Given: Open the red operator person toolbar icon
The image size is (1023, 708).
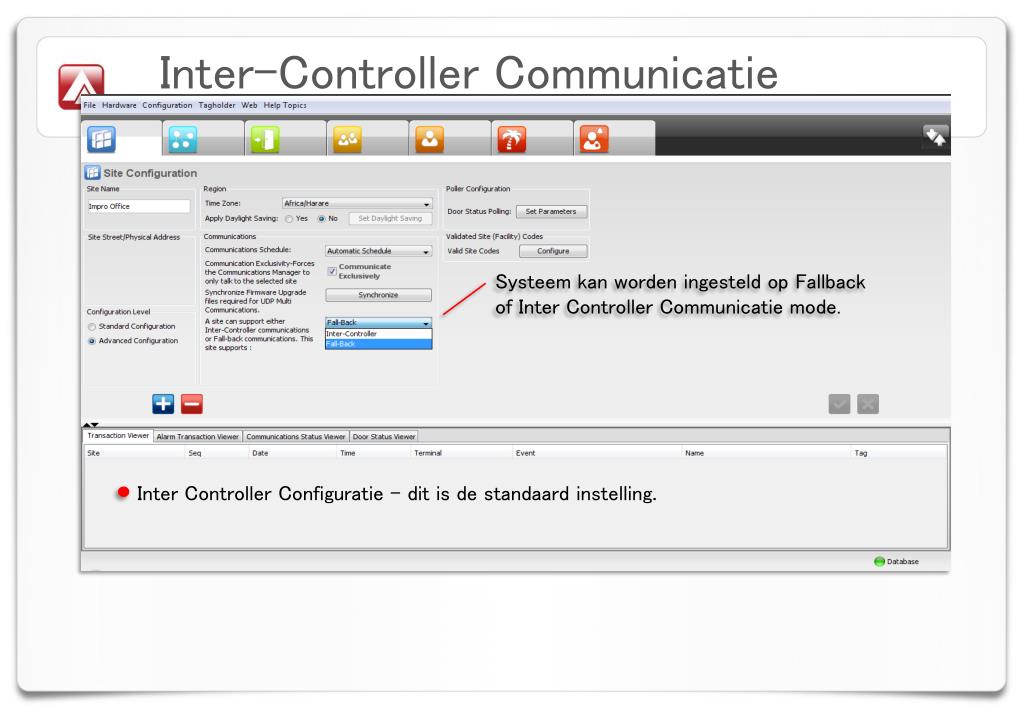Looking at the screenshot, I should [x=594, y=139].
